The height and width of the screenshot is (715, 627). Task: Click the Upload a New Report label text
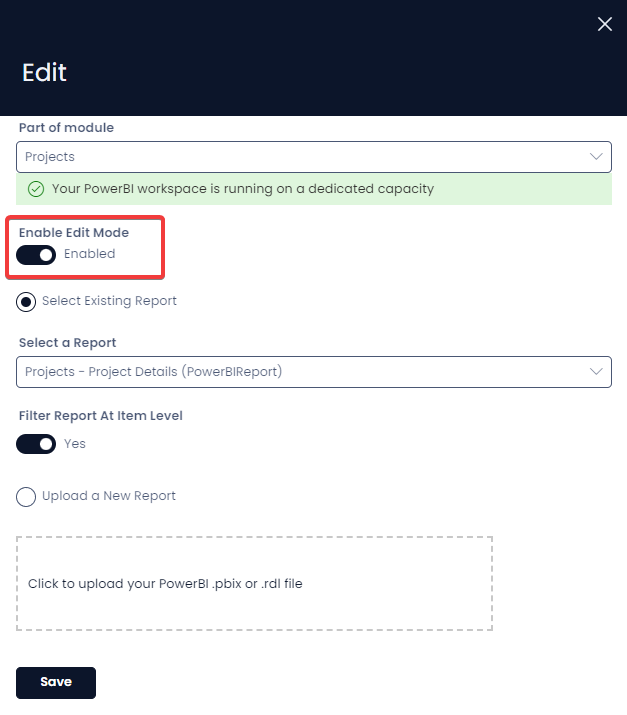click(109, 496)
